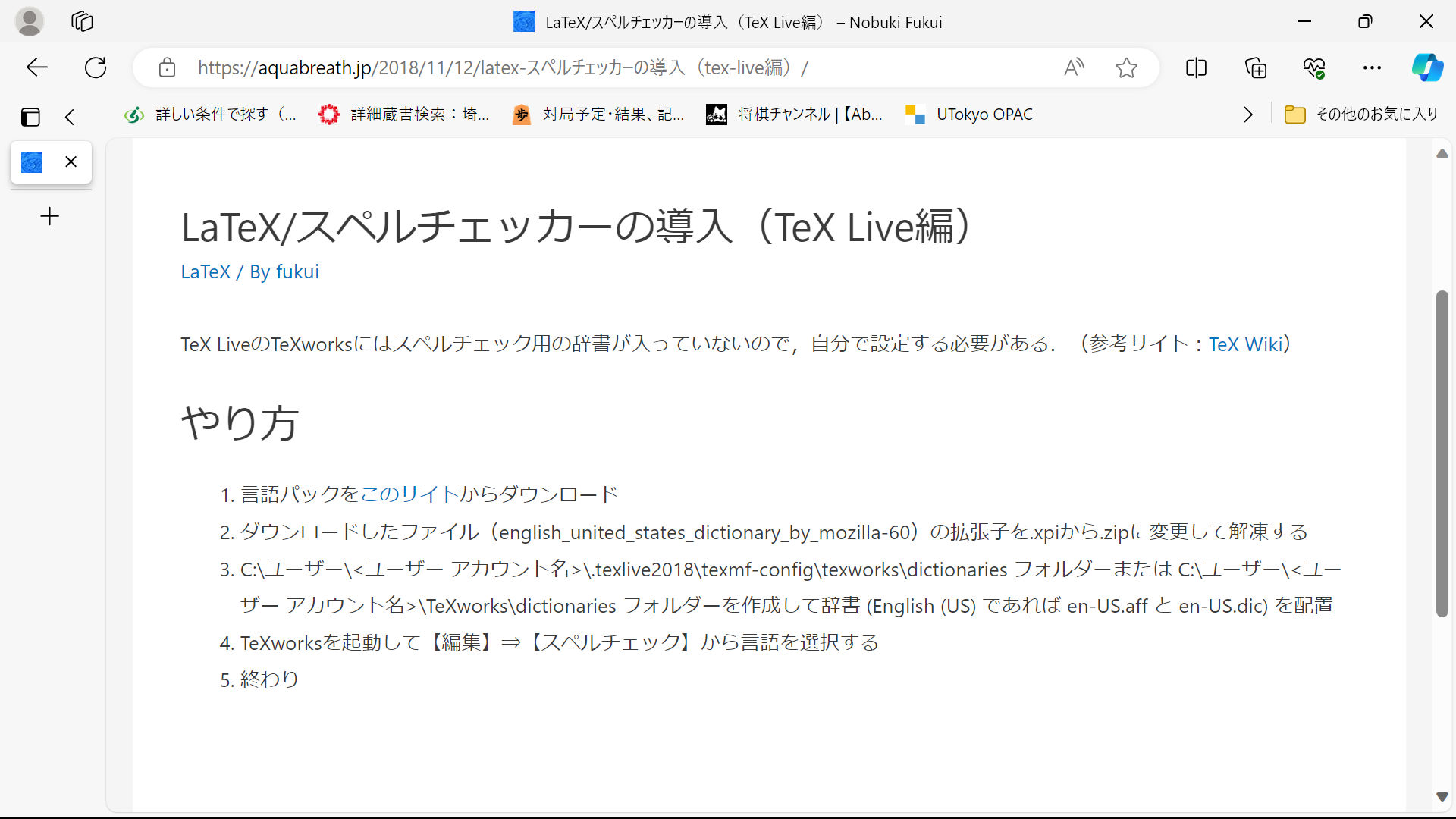Open このサイト download link
The width and height of the screenshot is (1456, 819).
click(x=409, y=494)
